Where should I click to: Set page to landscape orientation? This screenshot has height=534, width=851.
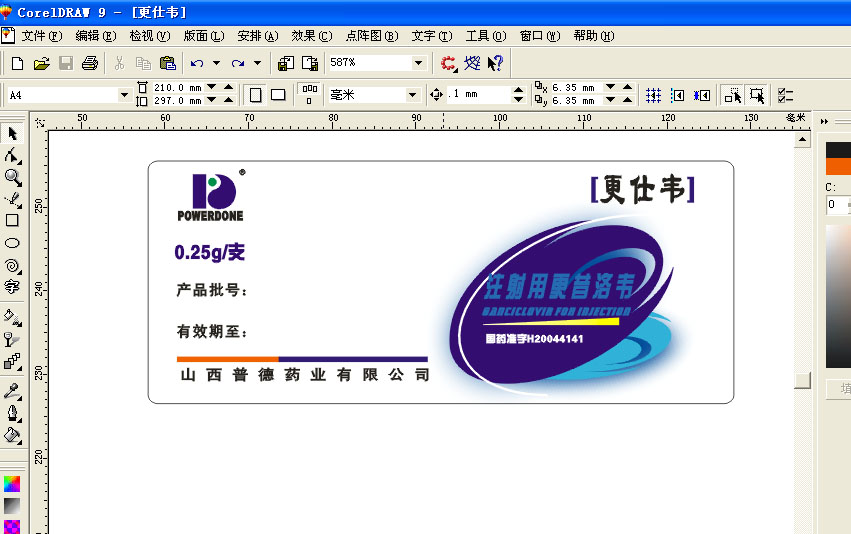tap(278, 96)
